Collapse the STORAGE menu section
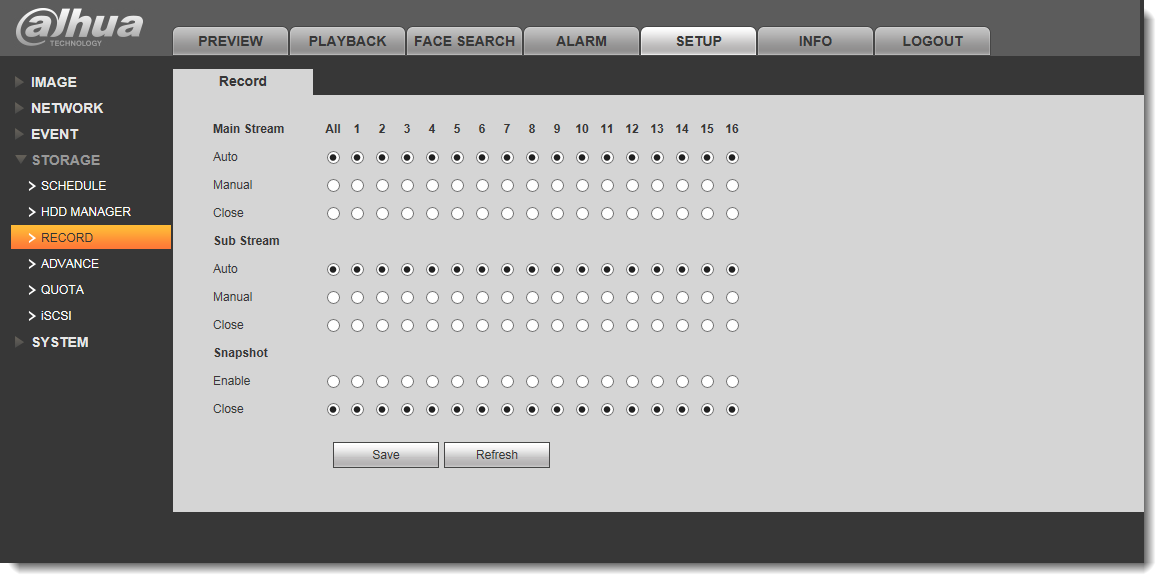The height and width of the screenshot is (583, 1164). (x=65, y=160)
